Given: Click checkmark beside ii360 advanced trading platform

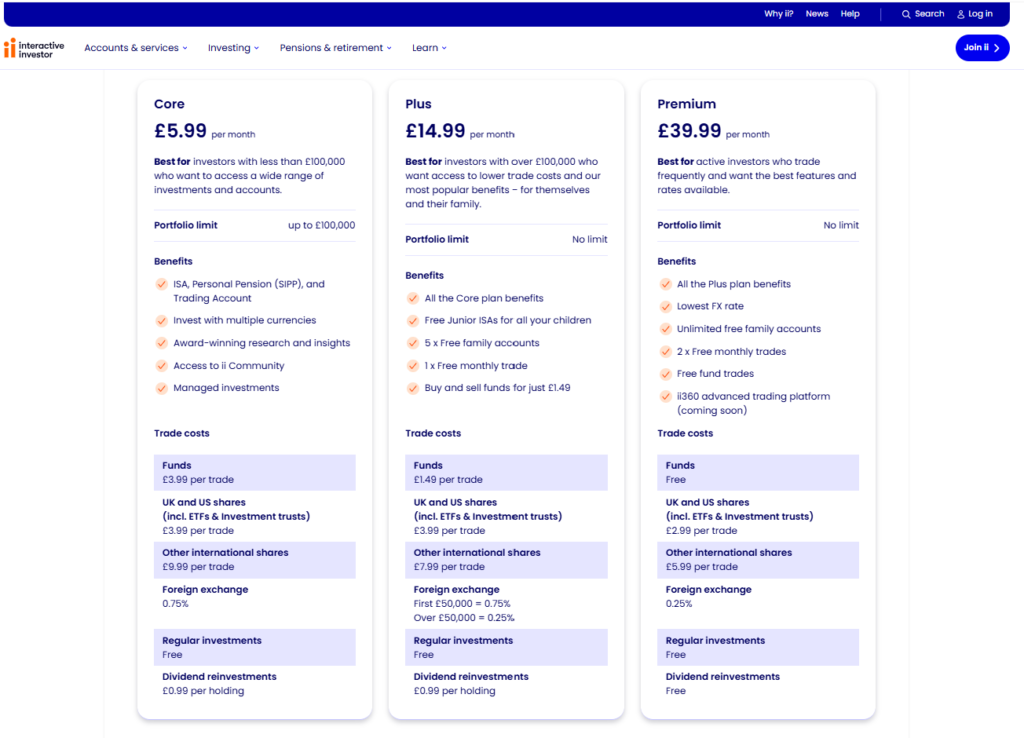Looking at the screenshot, I should [x=665, y=396].
